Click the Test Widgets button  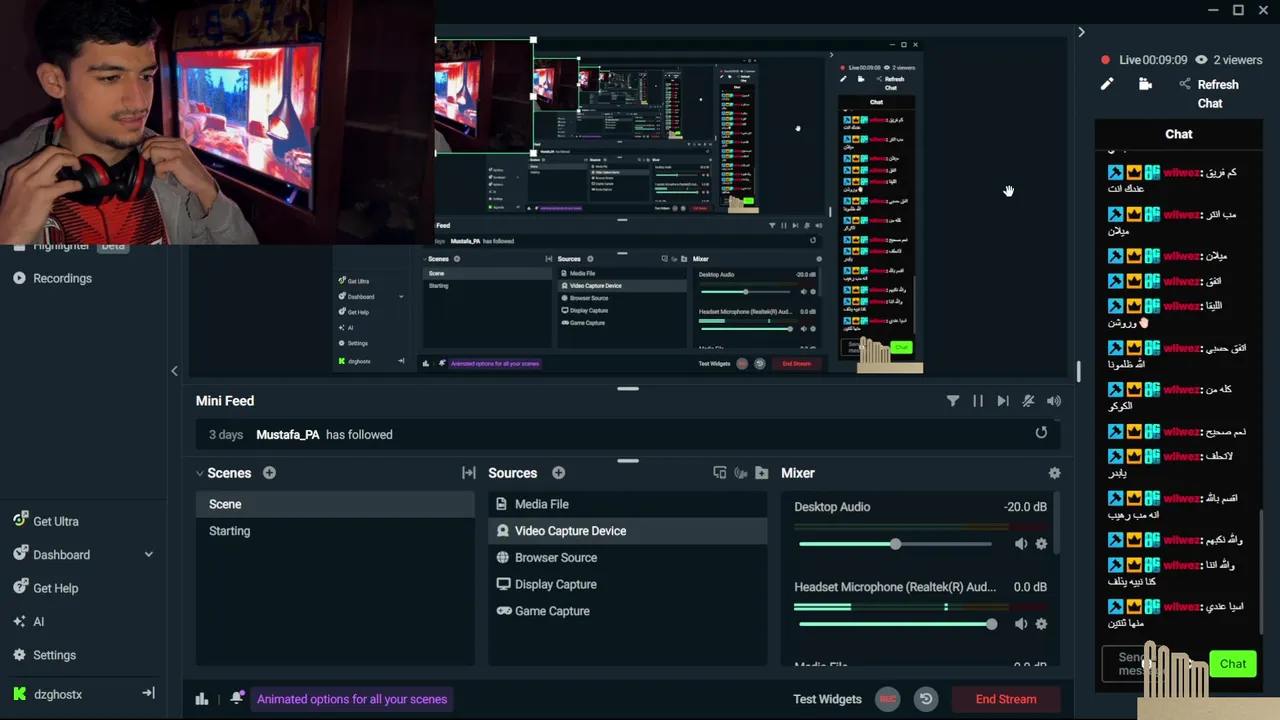click(x=827, y=699)
